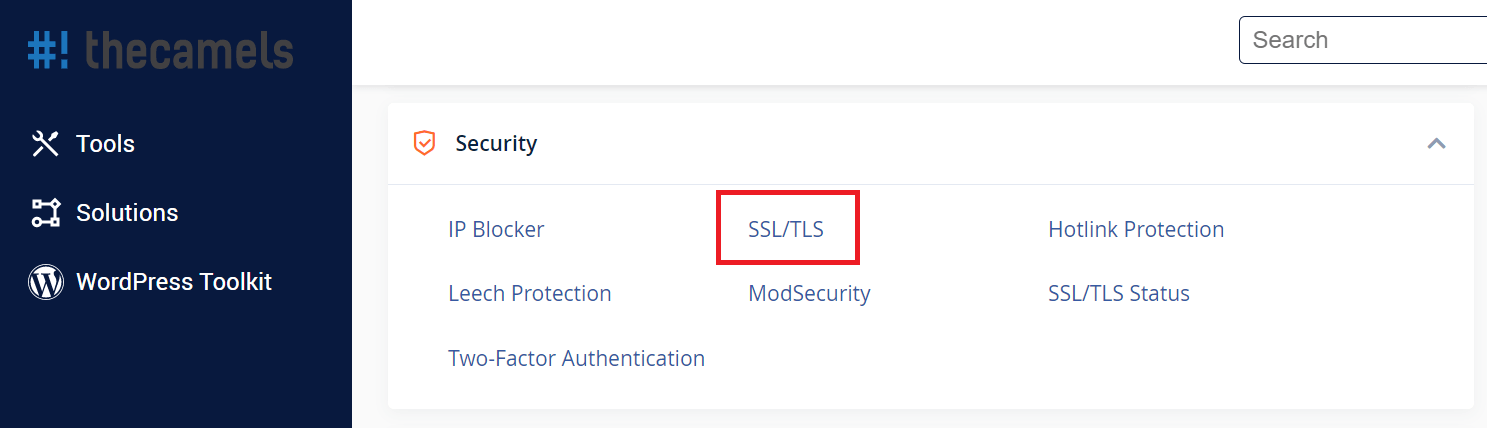1487x428 pixels.
Task: Open the WordPress Toolkit sidebar label
Action: coord(174,282)
